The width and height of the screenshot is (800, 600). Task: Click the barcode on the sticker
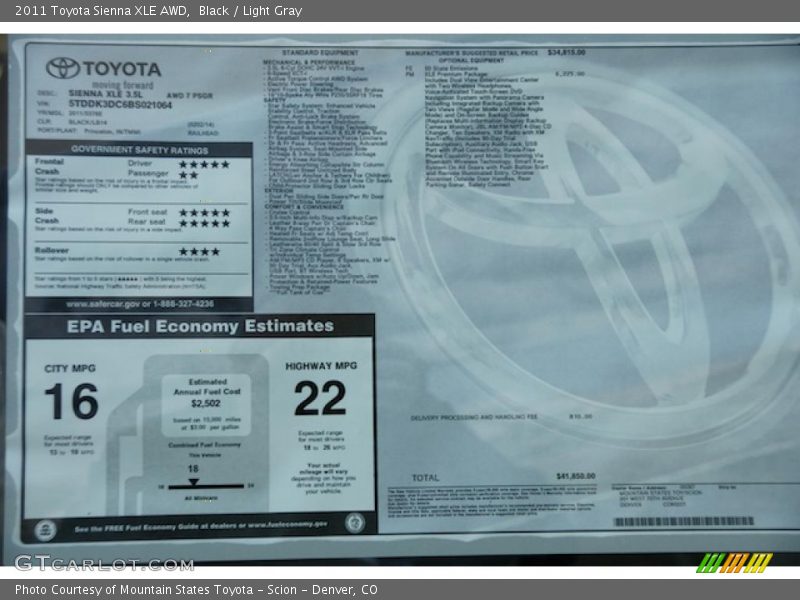pyautogui.click(x=683, y=521)
